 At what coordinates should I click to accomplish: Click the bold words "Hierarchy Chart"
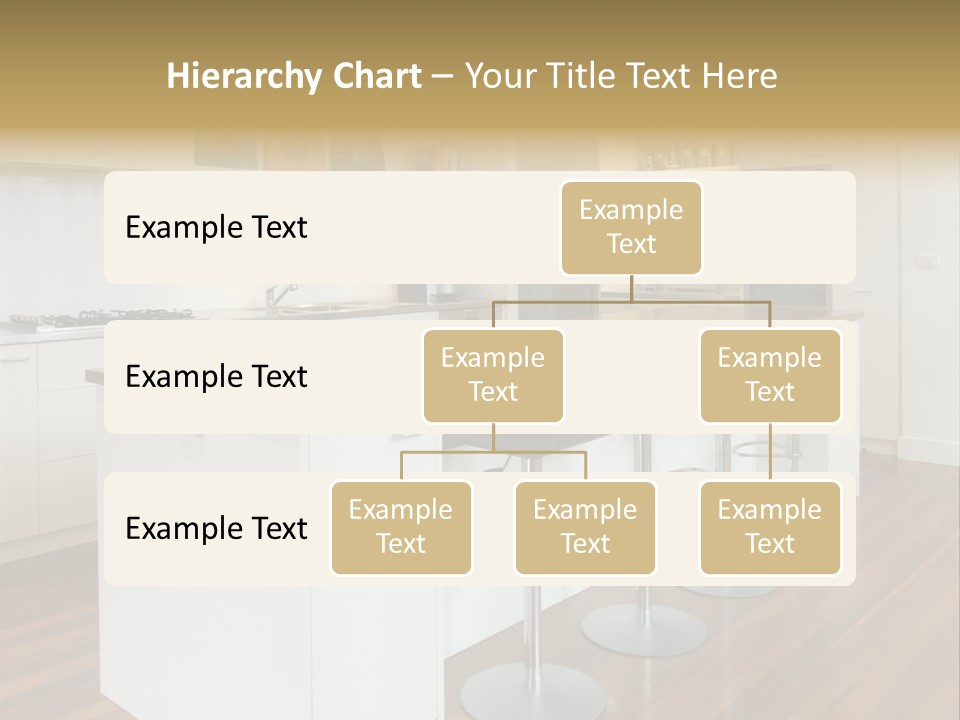294,76
